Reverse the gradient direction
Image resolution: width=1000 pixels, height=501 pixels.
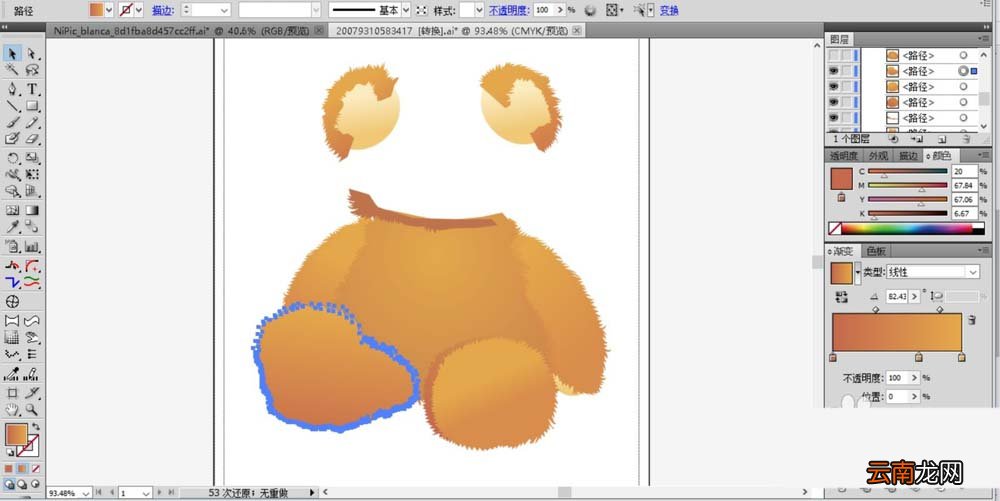pos(841,296)
